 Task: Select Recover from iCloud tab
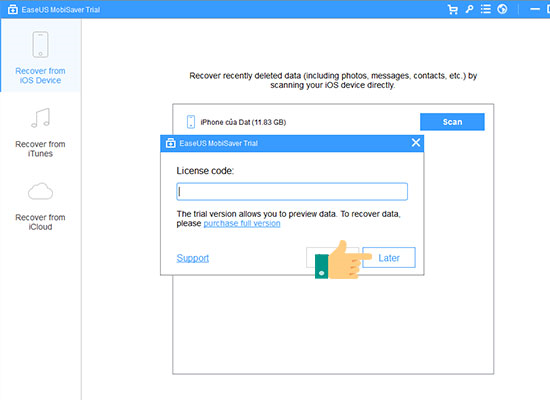[x=41, y=206]
